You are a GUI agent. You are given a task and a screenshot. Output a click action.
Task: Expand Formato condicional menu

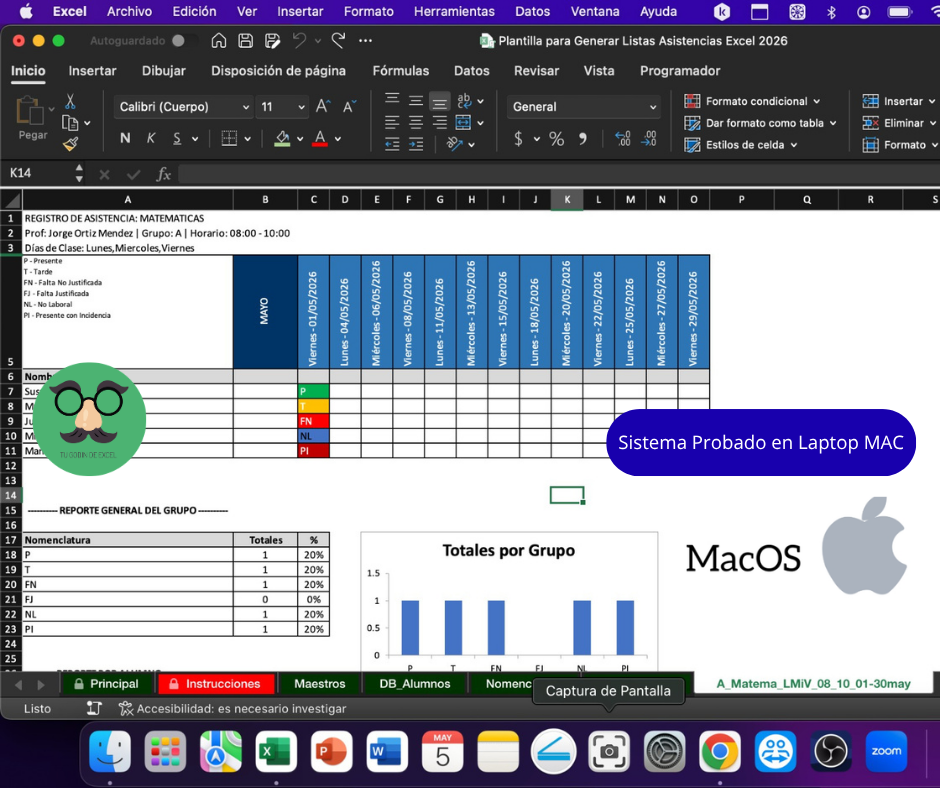(x=752, y=101)
